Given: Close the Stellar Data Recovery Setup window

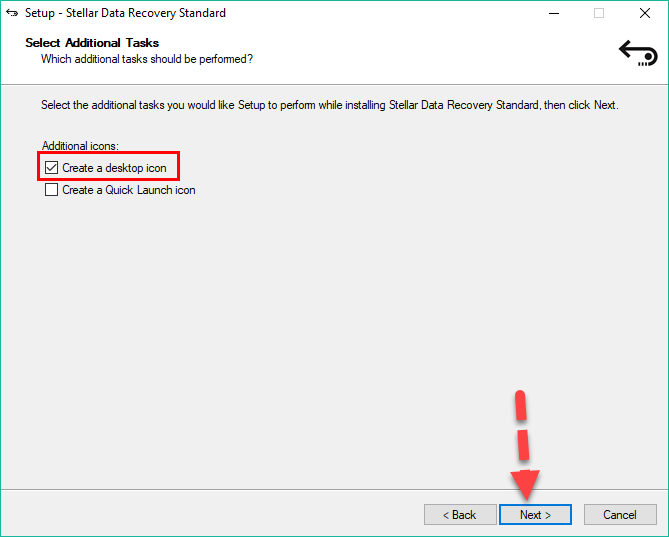Looking at the screenshot, I should pos(645,13).
